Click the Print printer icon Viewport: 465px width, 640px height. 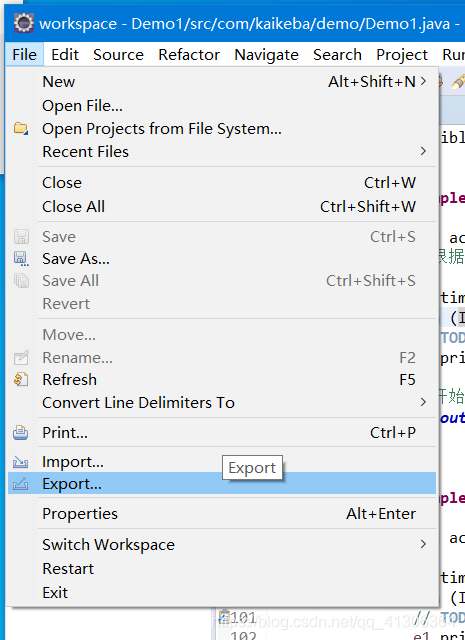20,433
